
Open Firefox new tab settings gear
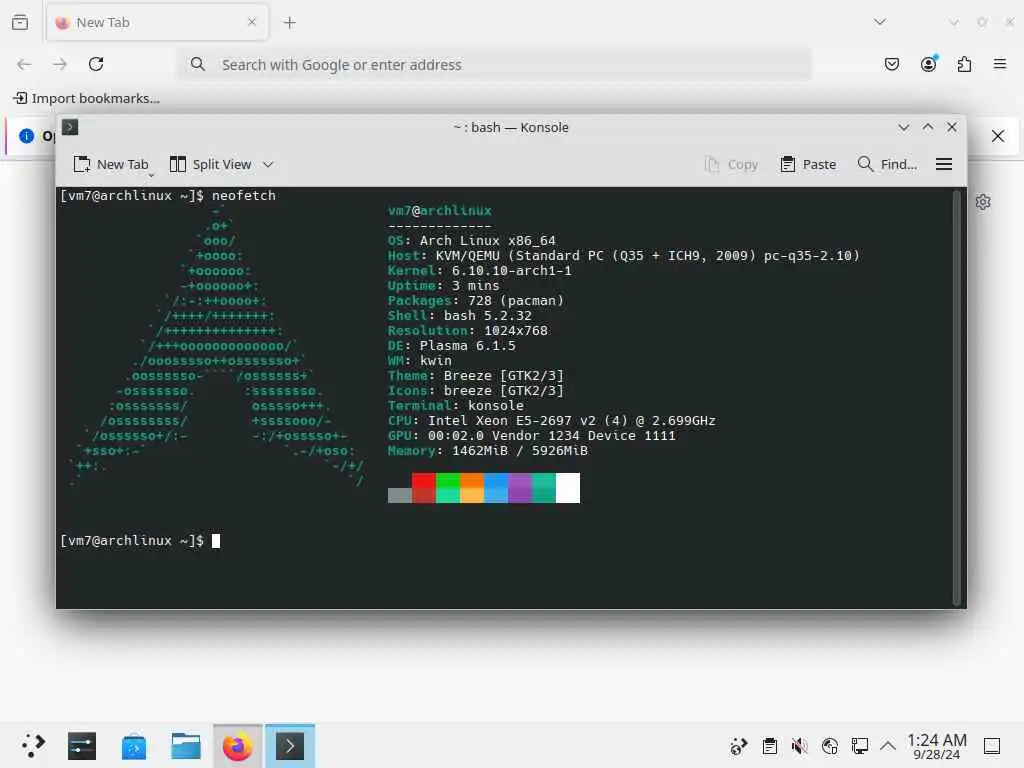pyautogui.click(x=983, y=202)
